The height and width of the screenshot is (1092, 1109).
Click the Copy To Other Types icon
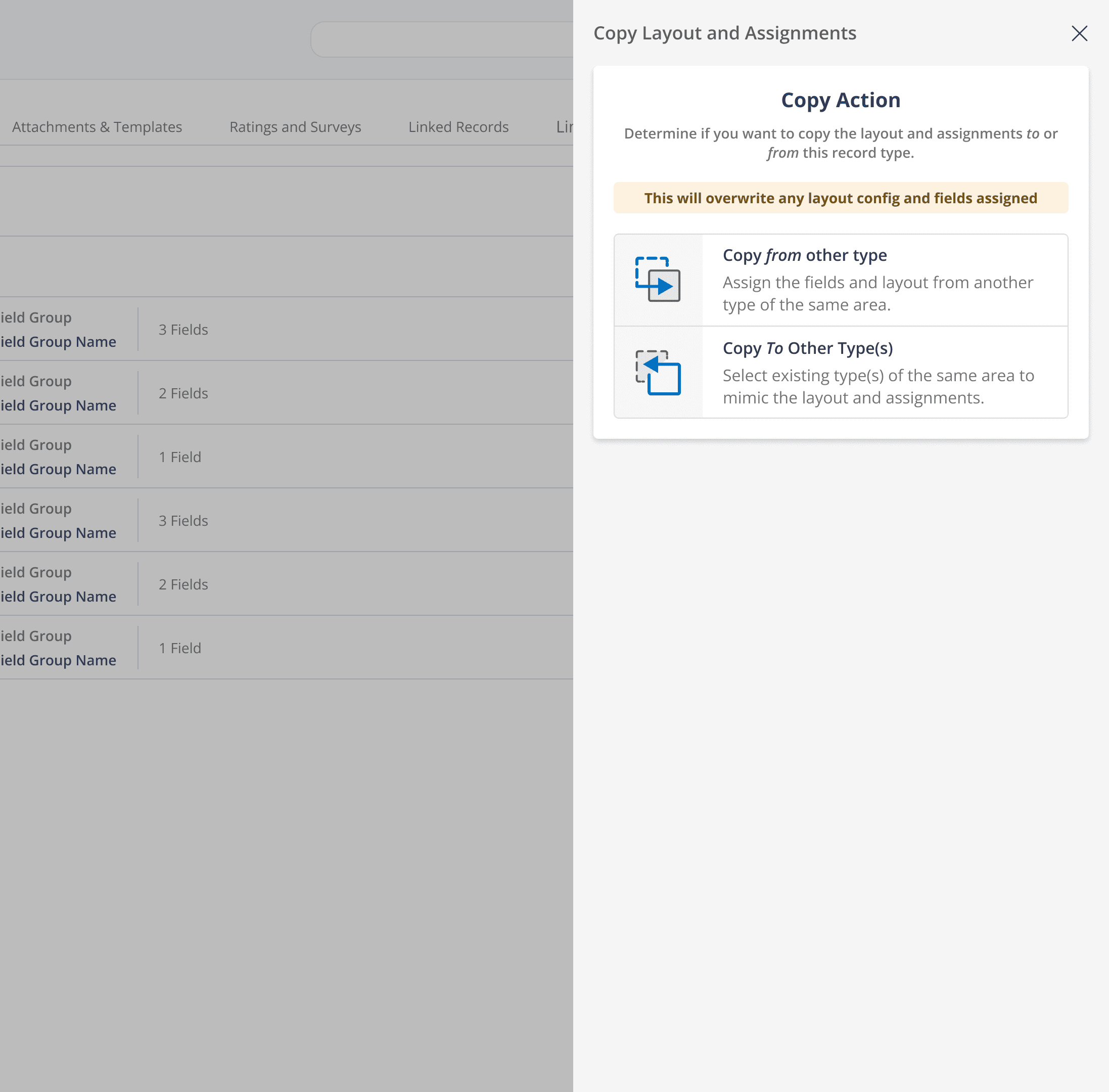pyautogui.click(x=658, y=373)
